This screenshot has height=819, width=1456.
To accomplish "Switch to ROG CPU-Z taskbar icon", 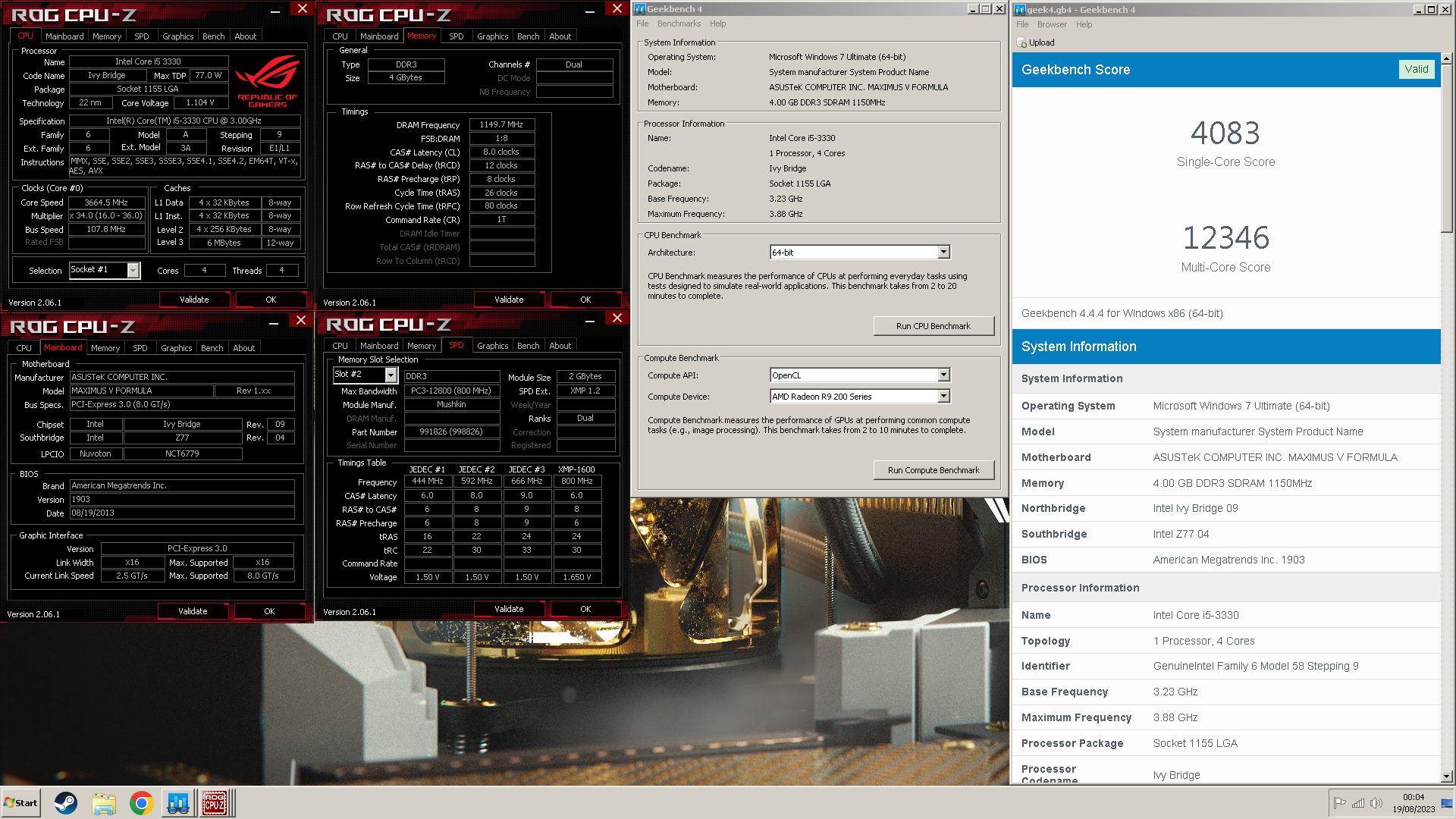I will click(x=215, y=803).
